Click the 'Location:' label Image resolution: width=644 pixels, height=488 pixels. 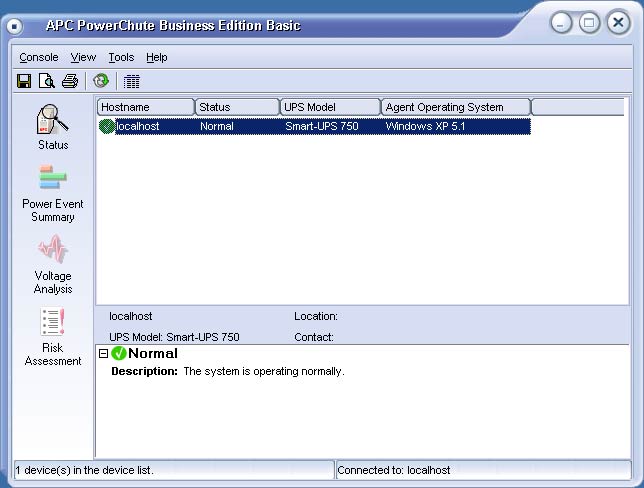tap(316, 316)
